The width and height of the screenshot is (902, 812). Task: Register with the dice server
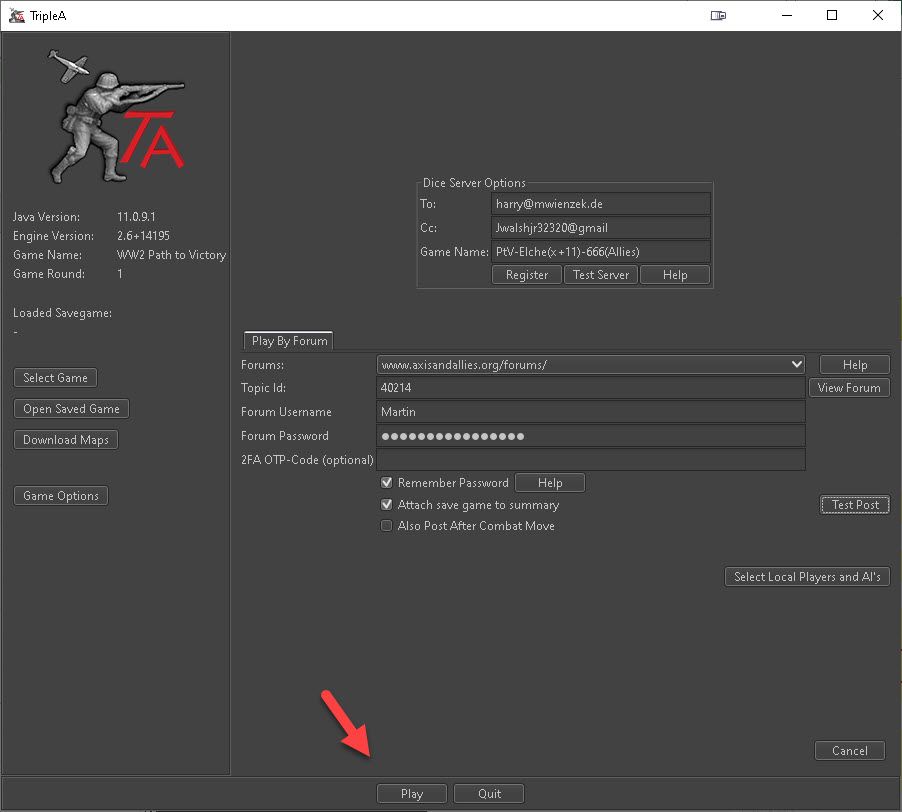[x=526, y=275]
